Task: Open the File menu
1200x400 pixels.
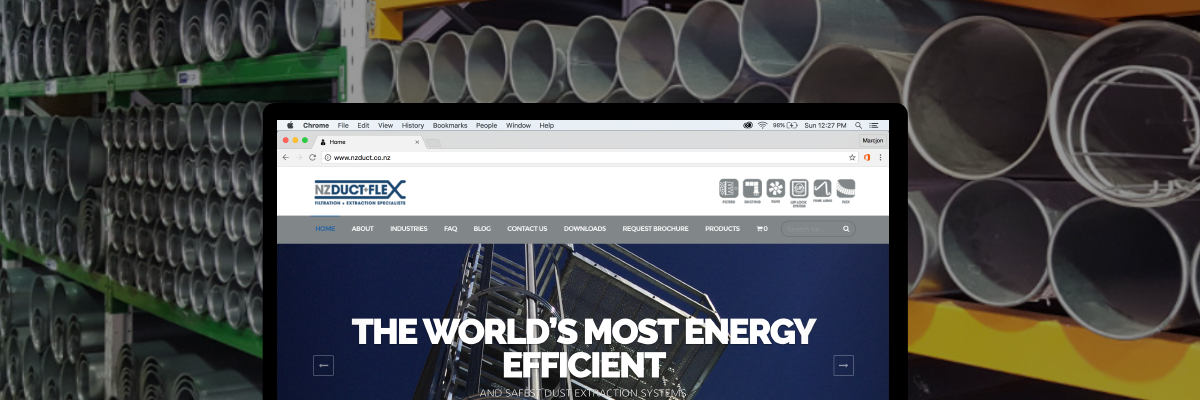Action: click(x=343, y=125)
